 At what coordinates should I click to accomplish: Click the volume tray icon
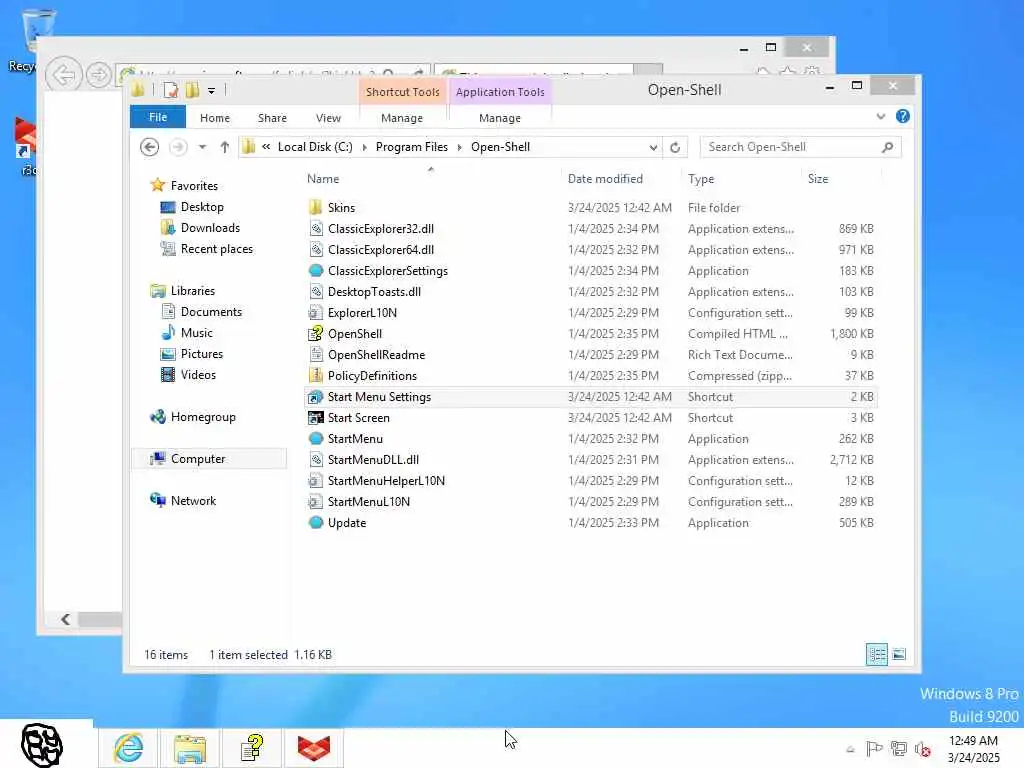coord(922,749)
